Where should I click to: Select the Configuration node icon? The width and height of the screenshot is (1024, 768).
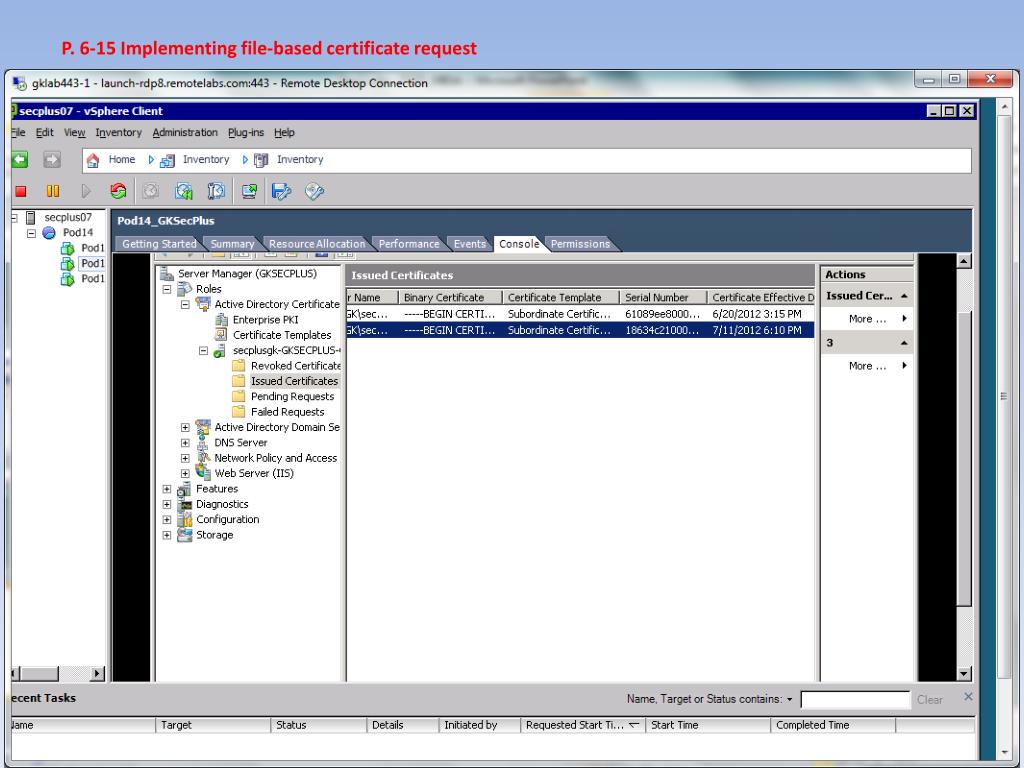[x=185, y=520]
